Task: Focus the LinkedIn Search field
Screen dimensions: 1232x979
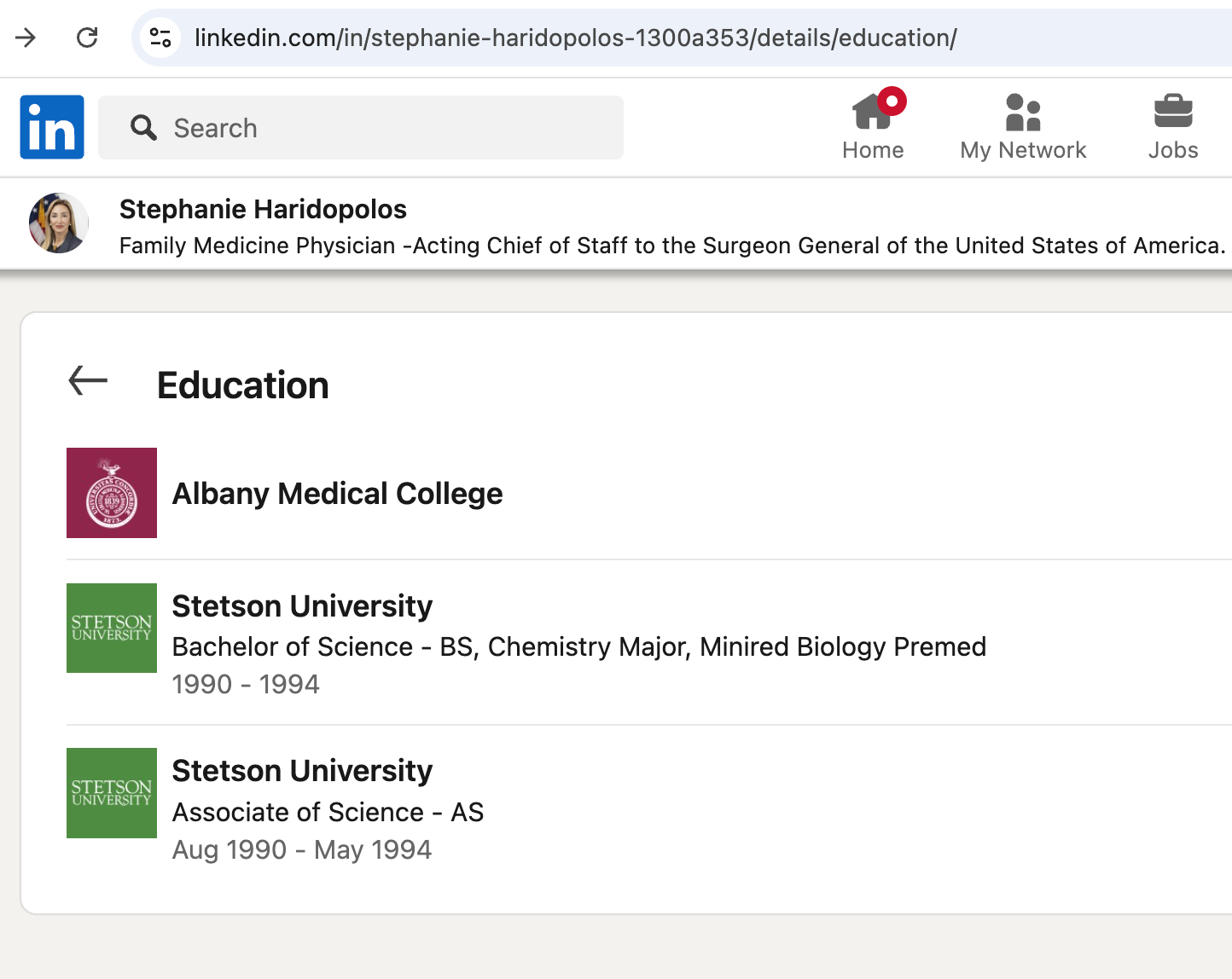Action: (361, 128)
